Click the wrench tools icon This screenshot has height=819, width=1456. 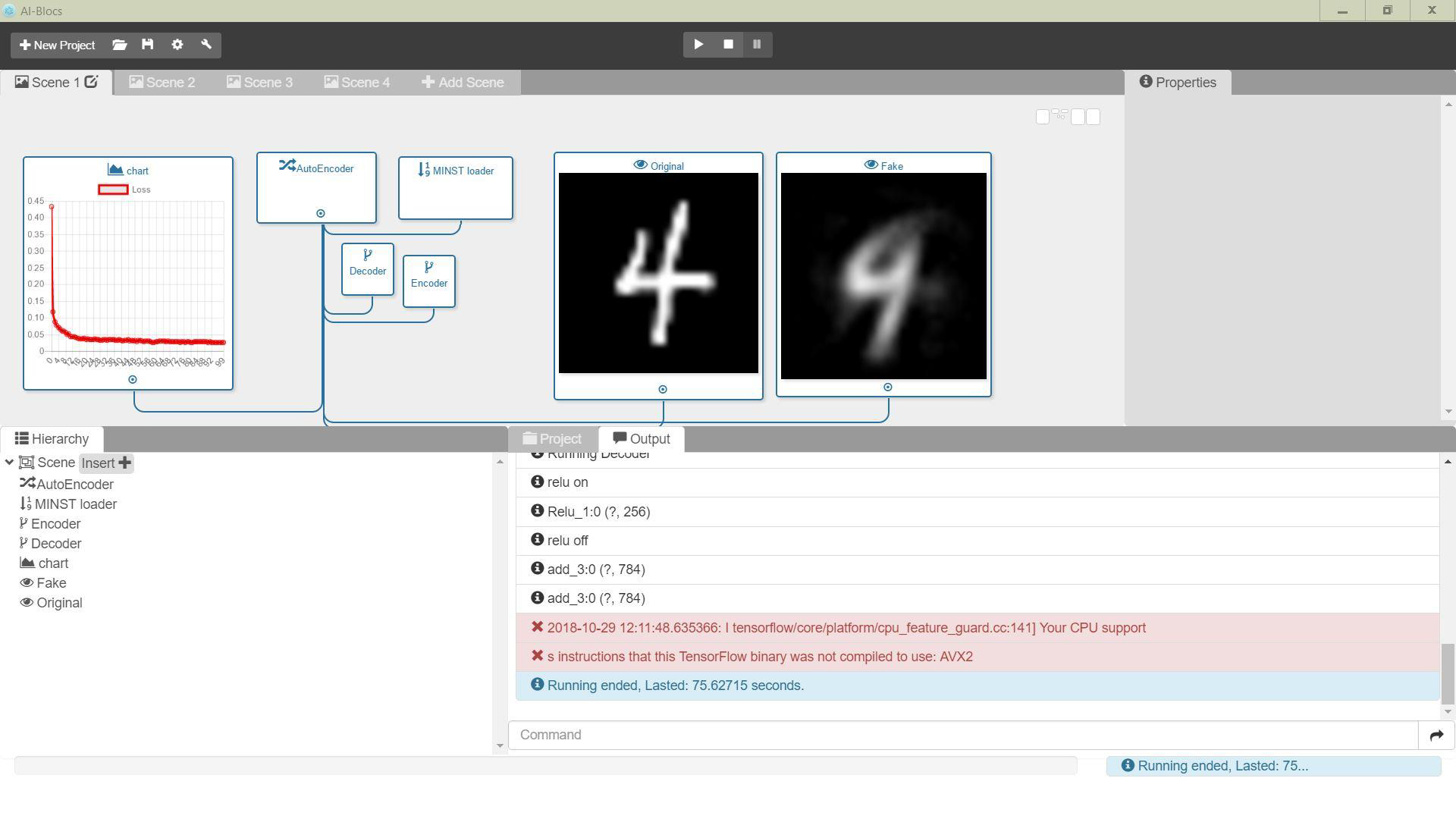[x=206, y=45]
